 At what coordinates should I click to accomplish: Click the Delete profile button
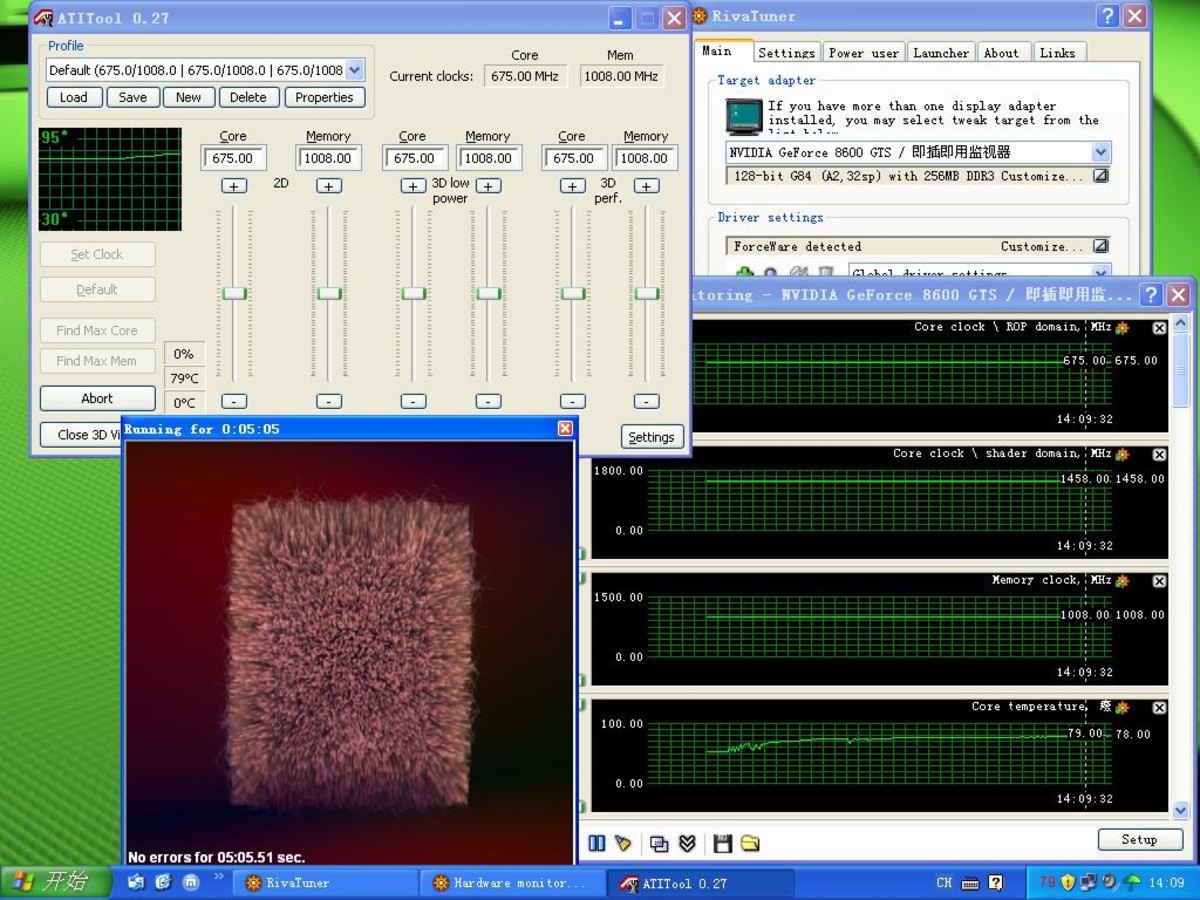248,97
